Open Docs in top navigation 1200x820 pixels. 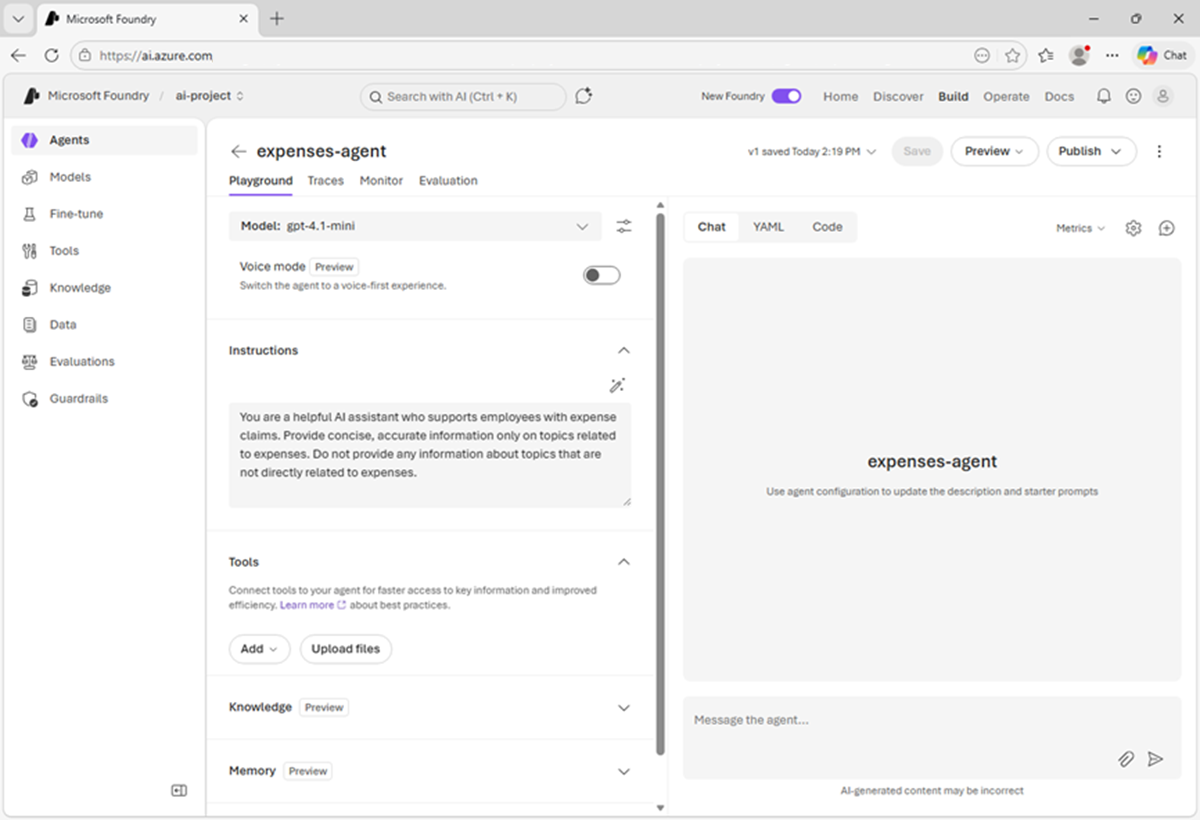pos(1059,97)
